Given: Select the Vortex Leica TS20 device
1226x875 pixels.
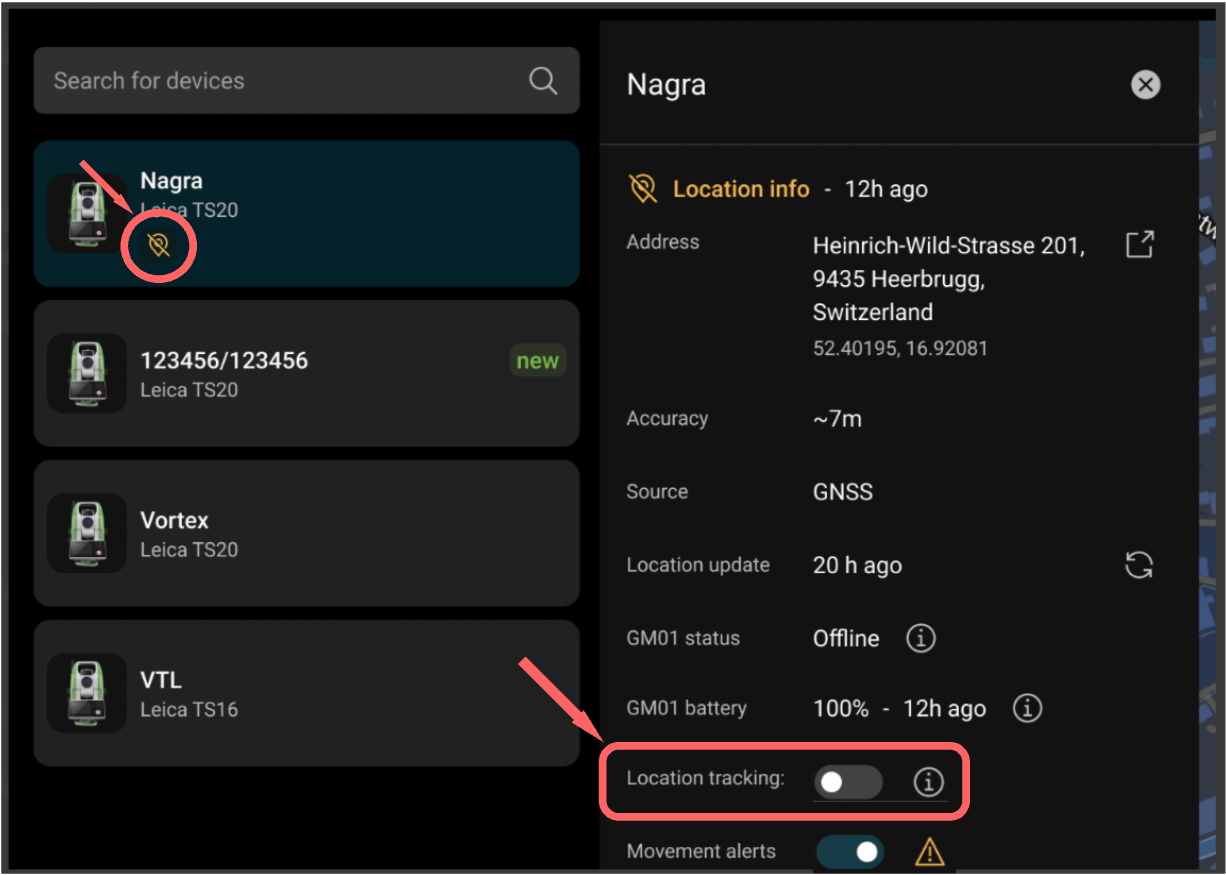Looking at the screenshot, I should 306,533.
